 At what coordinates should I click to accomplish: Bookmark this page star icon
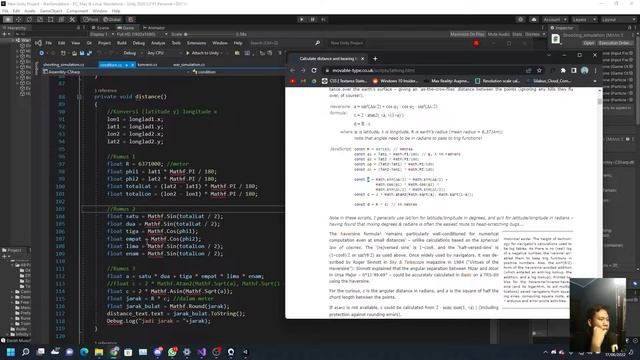pyautogui.click(x=539, y=70)
